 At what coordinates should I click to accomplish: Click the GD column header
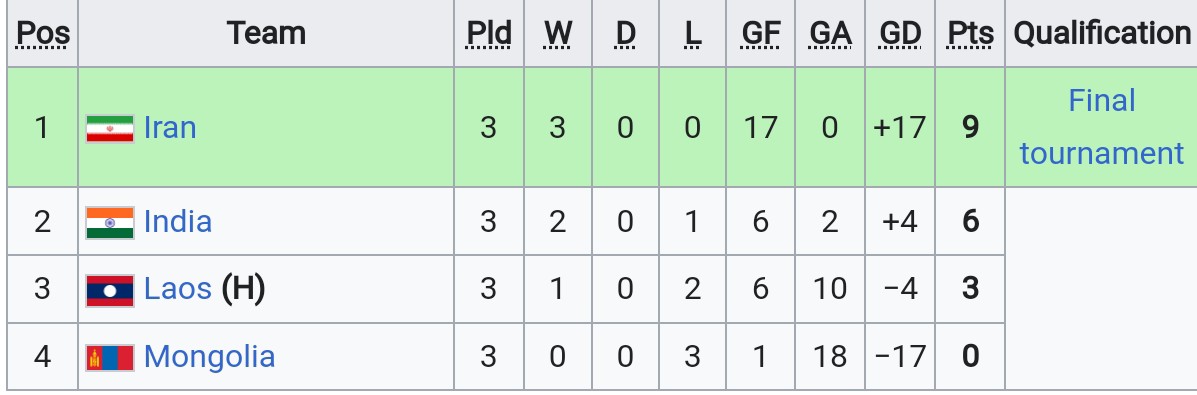(x=900, y=33)
